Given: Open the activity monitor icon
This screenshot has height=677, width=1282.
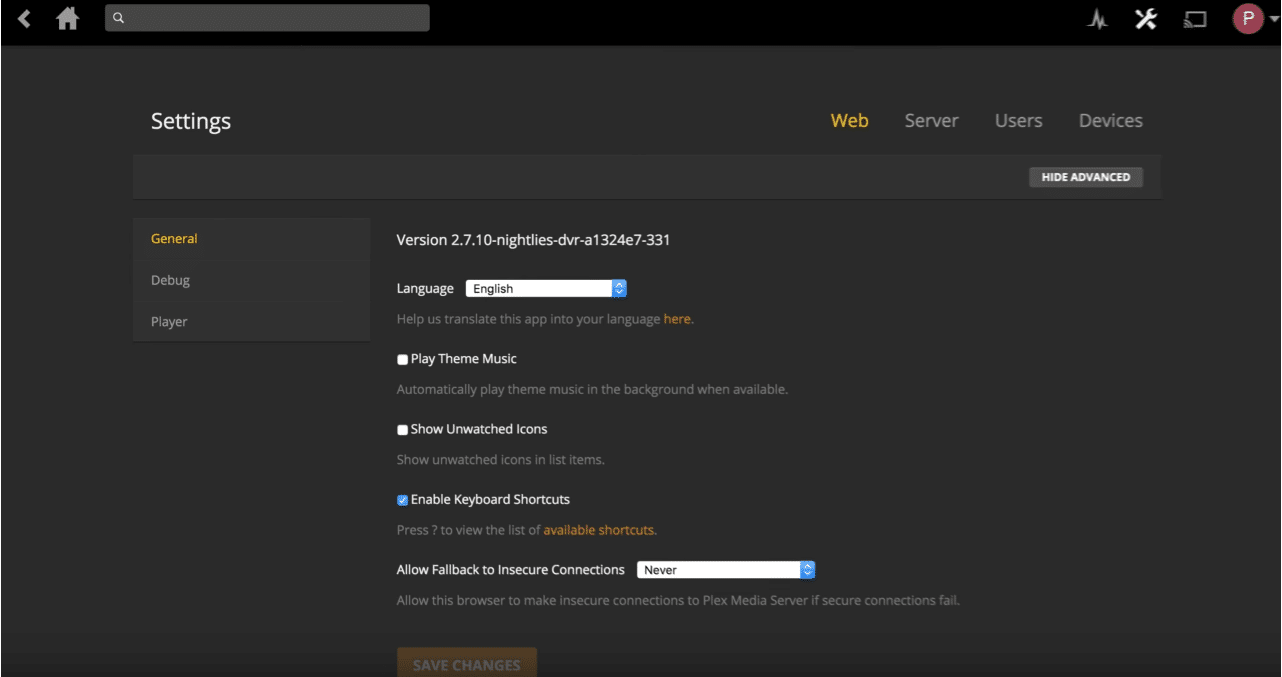Looking at the screenshot, I should coord(1096,18).
